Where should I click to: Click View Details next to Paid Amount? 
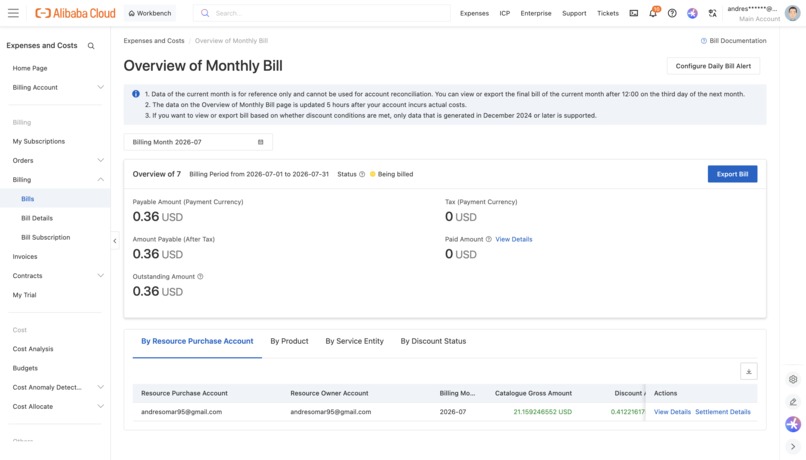click(514, 239)
